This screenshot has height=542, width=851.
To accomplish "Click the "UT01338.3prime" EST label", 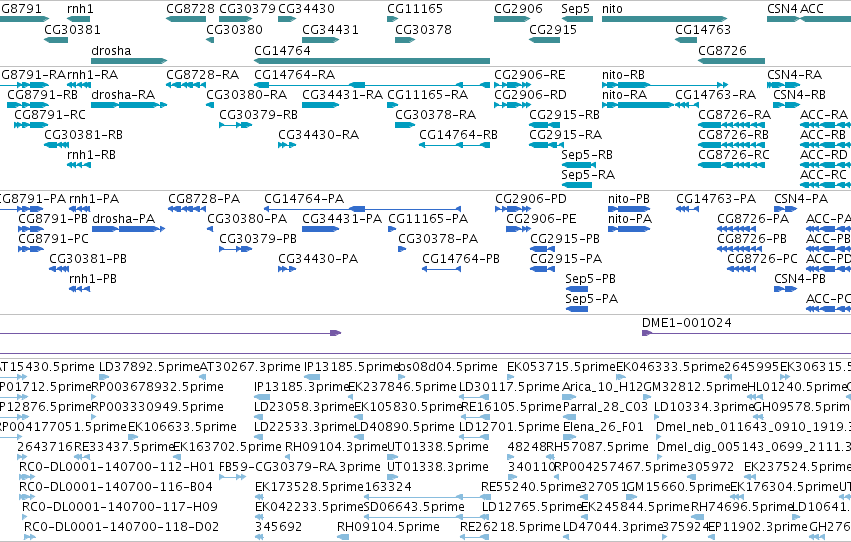I will (437, 467).
